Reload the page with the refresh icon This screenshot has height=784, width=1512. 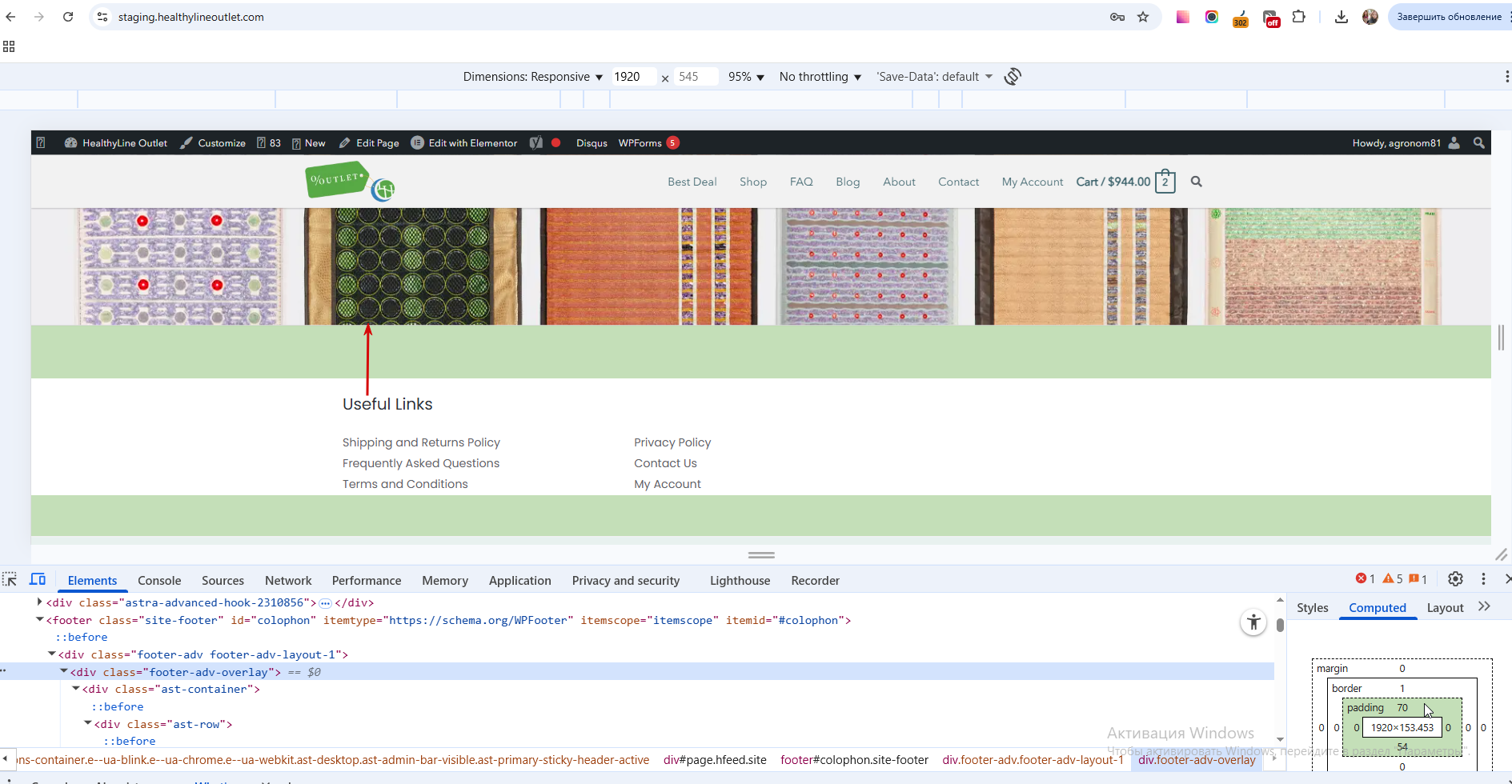tap(68, 17)
